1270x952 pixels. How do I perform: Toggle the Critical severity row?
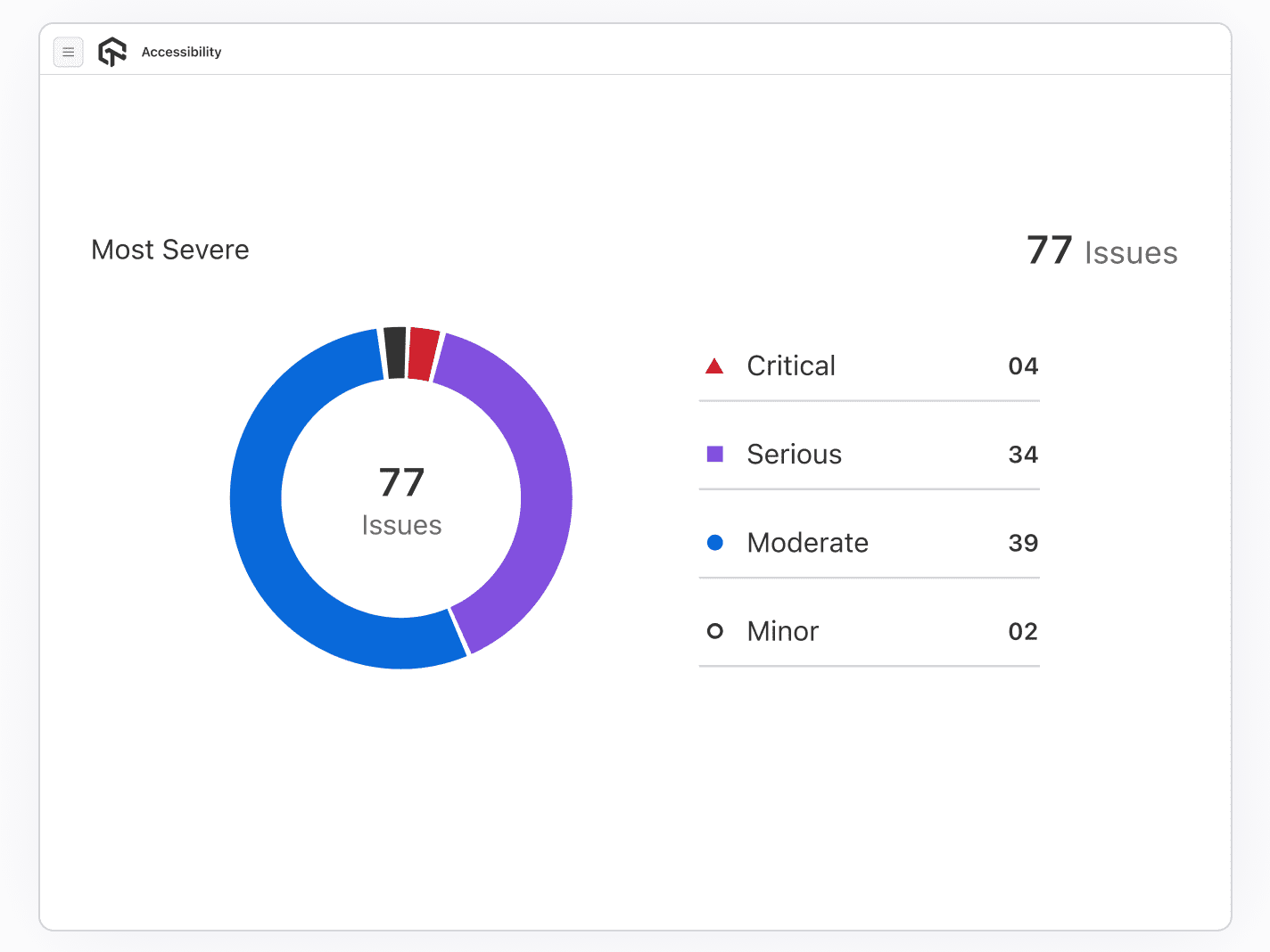tap(868, 365)
